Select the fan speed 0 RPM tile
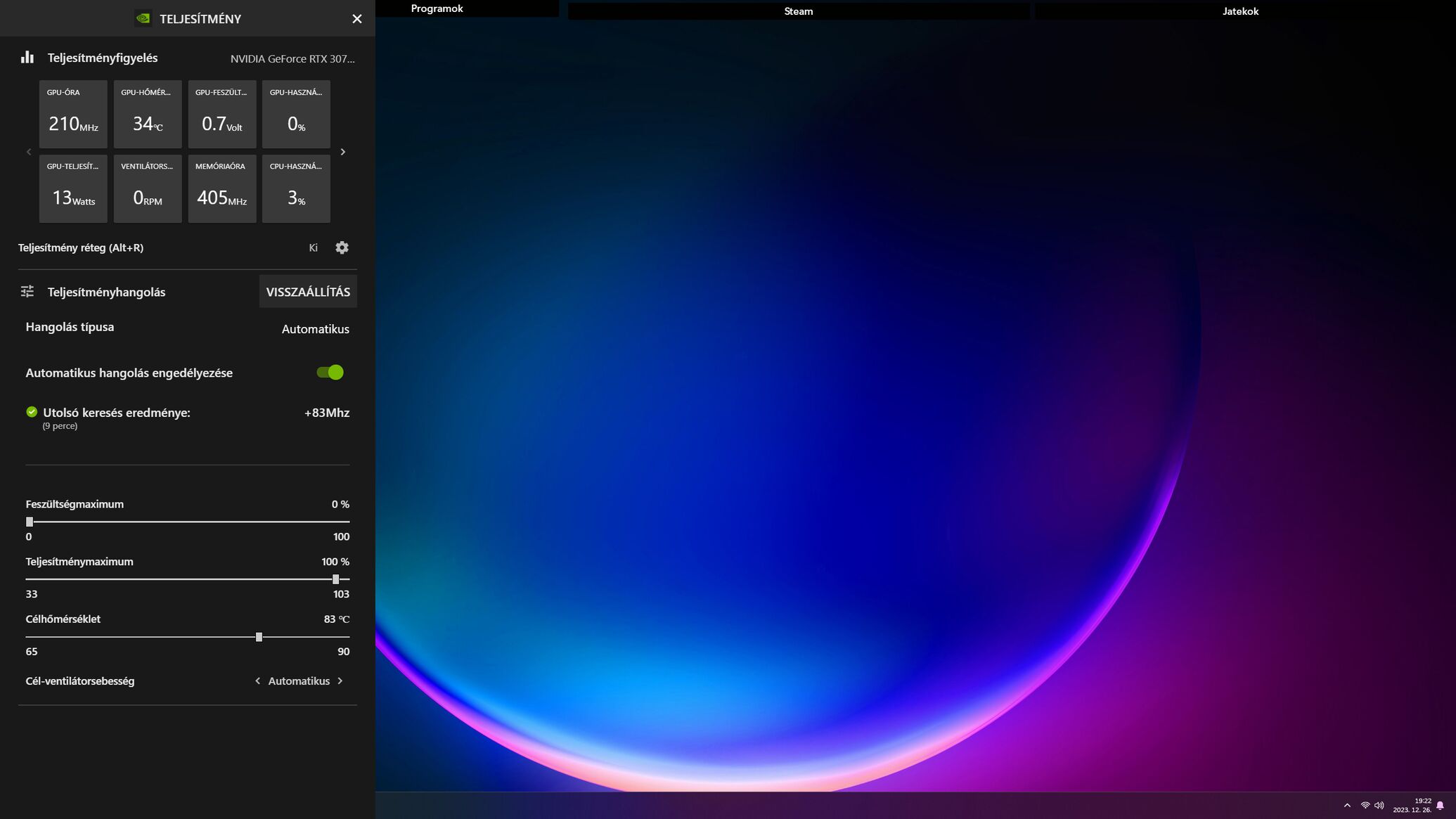The image size is (1456, 819). (x=148, y=188)
